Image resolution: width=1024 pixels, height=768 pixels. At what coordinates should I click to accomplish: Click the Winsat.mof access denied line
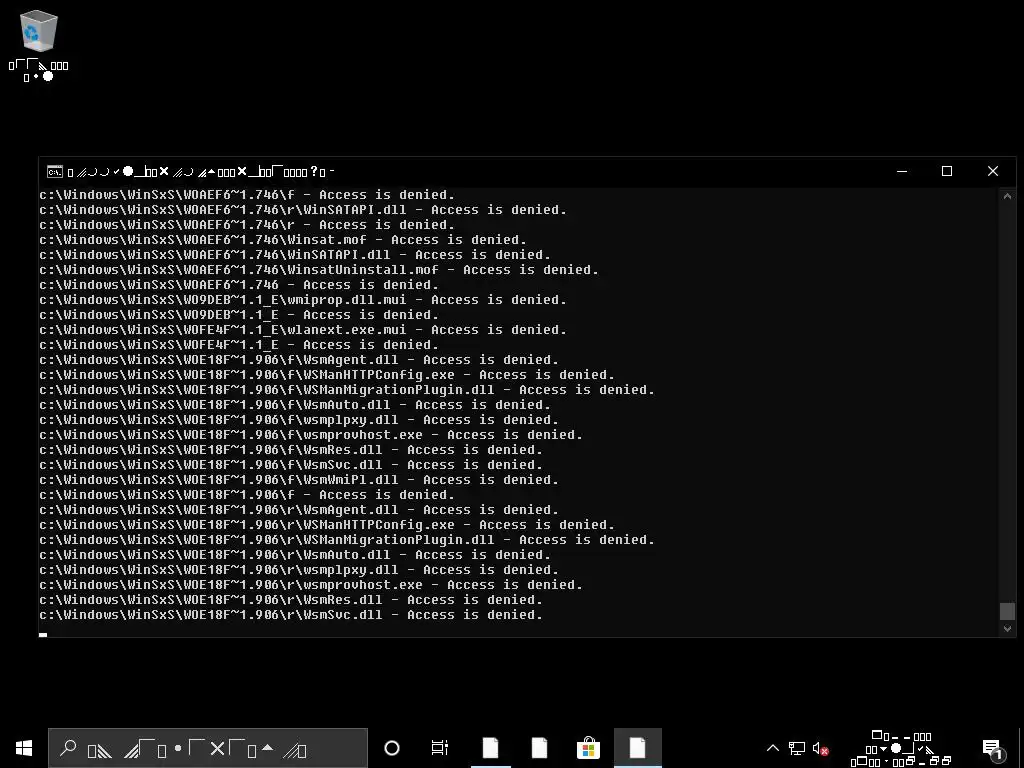[283, 240]
